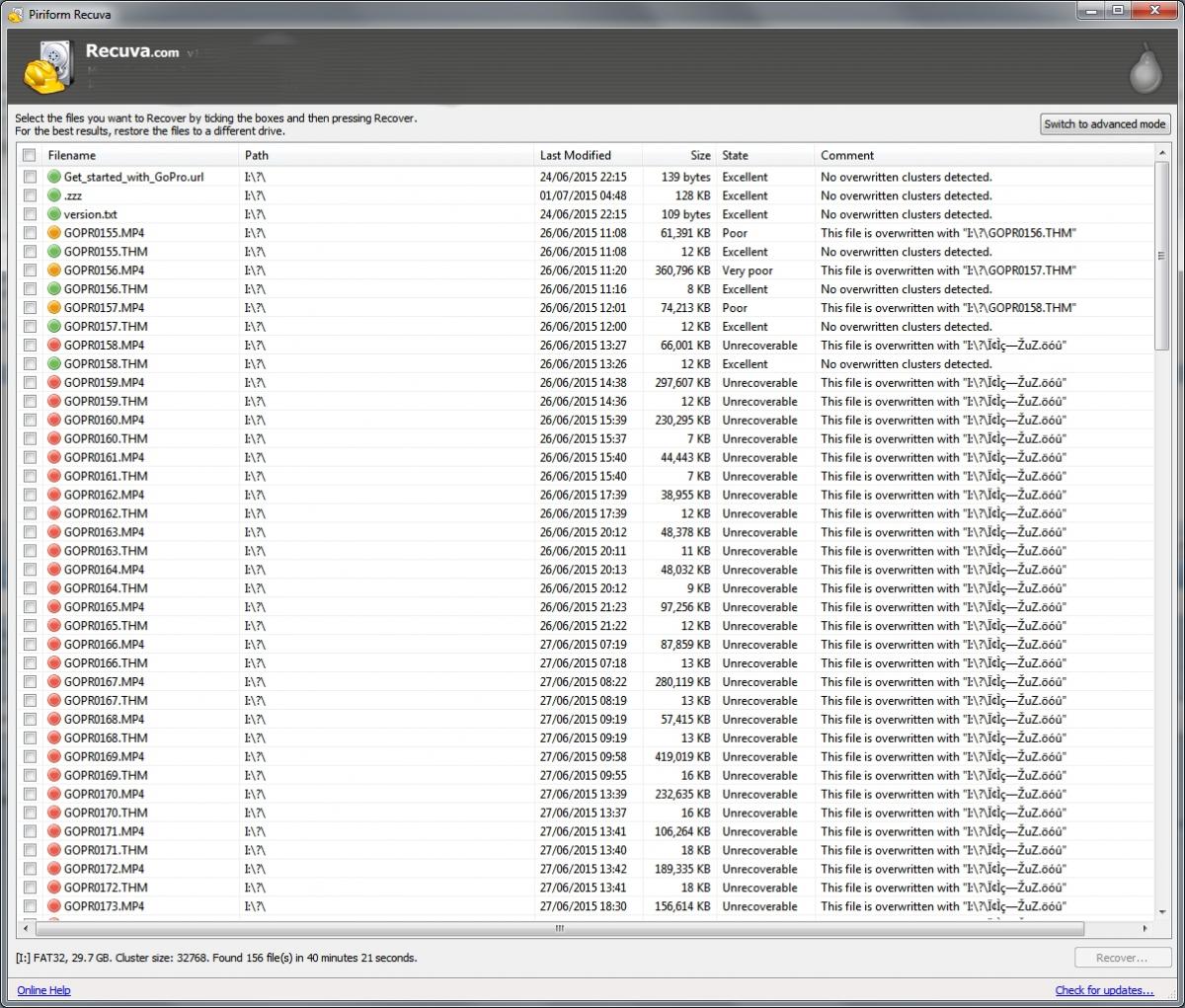Sort by Last Modified column header

(x=588, y=155)
